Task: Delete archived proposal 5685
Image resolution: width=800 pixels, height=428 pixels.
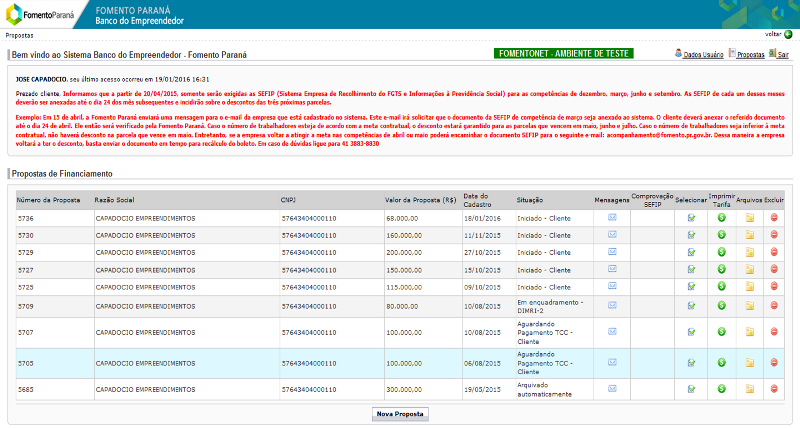Action: 774,389
